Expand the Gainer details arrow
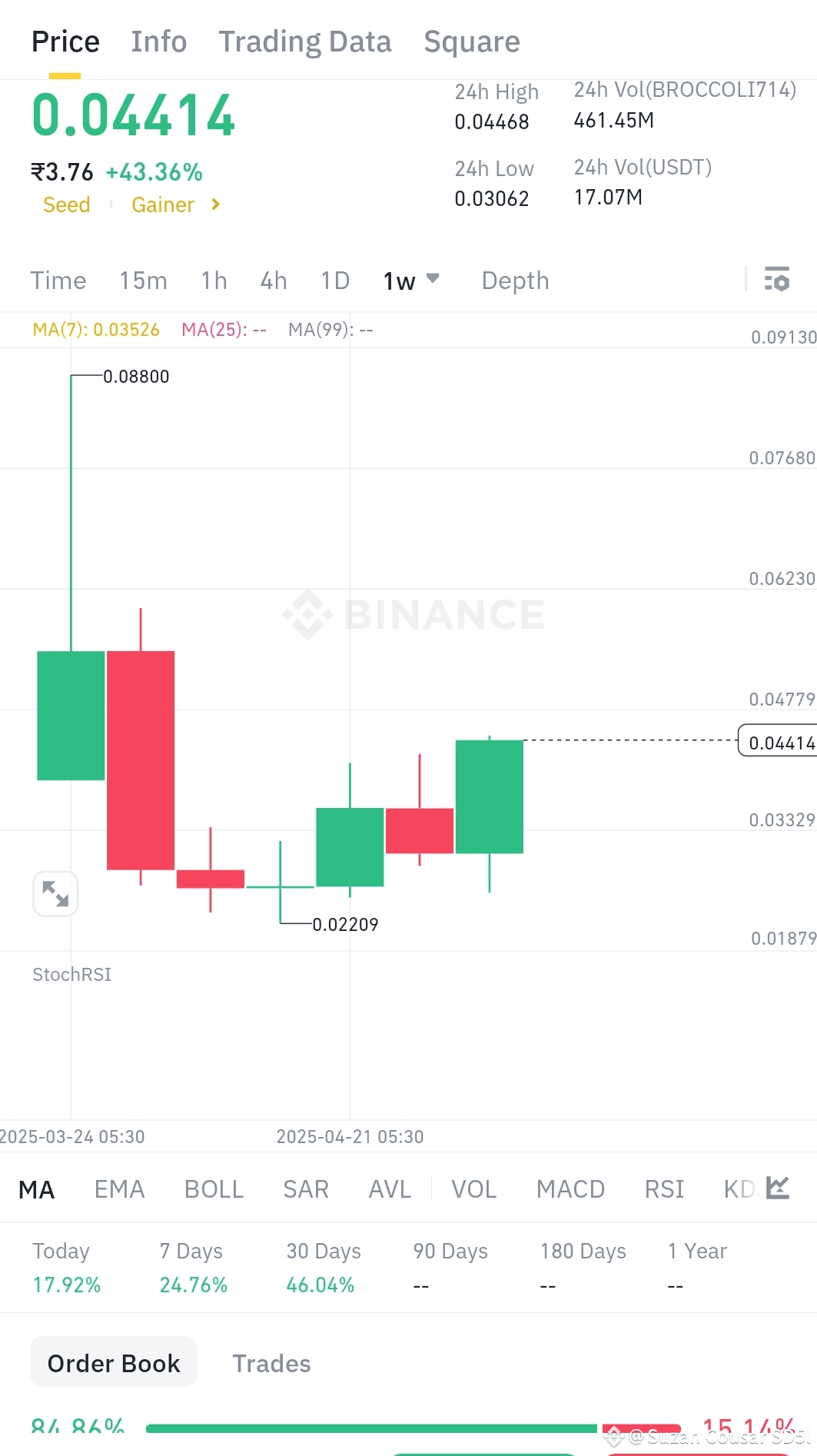The height and width of the screenshot is (1456, 817). 215,204
